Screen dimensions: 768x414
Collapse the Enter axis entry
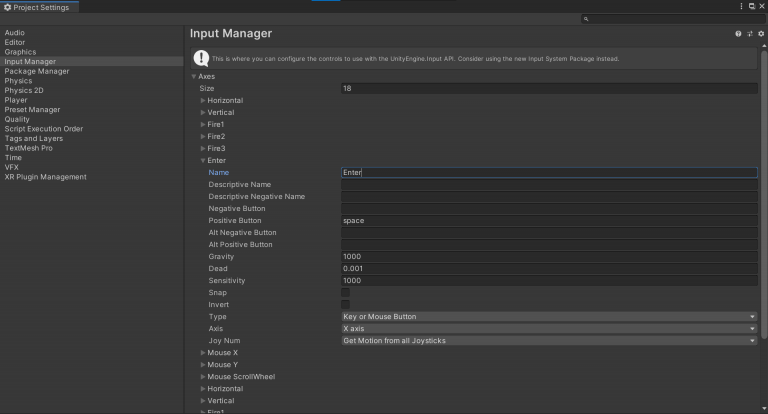[203, 160]
